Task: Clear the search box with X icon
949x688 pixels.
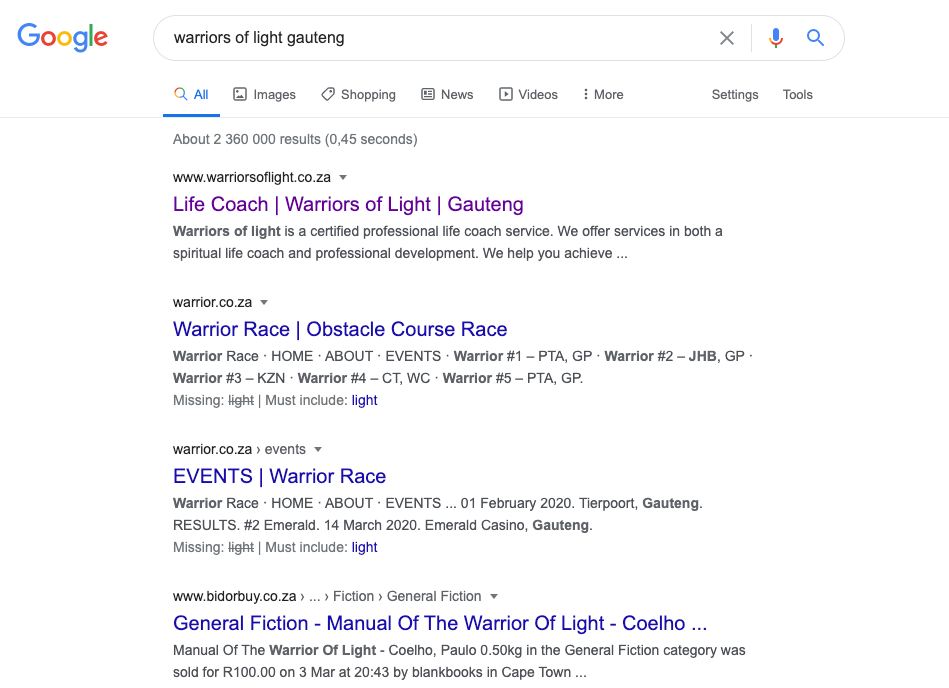Action: 726,38
